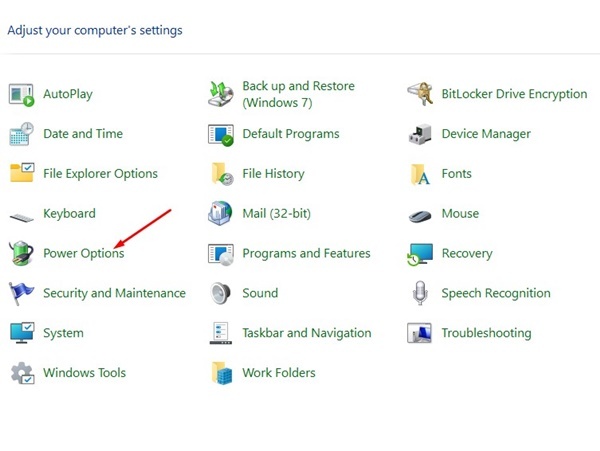Click the Taskbar and Navigation icon
600x451 pixels.
pyautogui.click(x=221, y=333)
